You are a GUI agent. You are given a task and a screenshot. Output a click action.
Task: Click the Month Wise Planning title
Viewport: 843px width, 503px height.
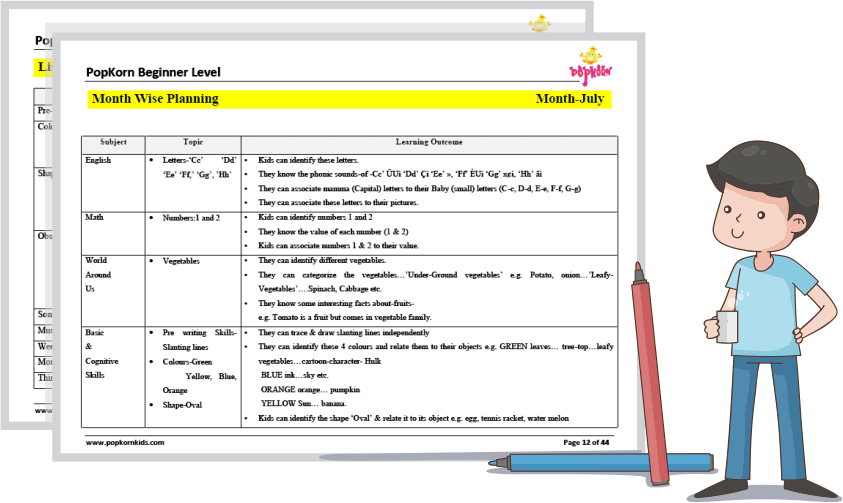tap(155, 99)
